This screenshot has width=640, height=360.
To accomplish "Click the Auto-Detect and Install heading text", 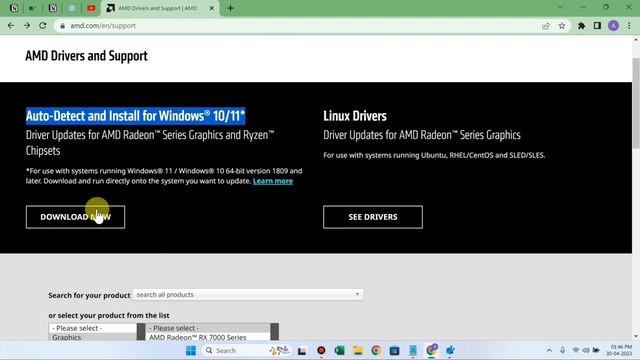I will click(136, 116).
